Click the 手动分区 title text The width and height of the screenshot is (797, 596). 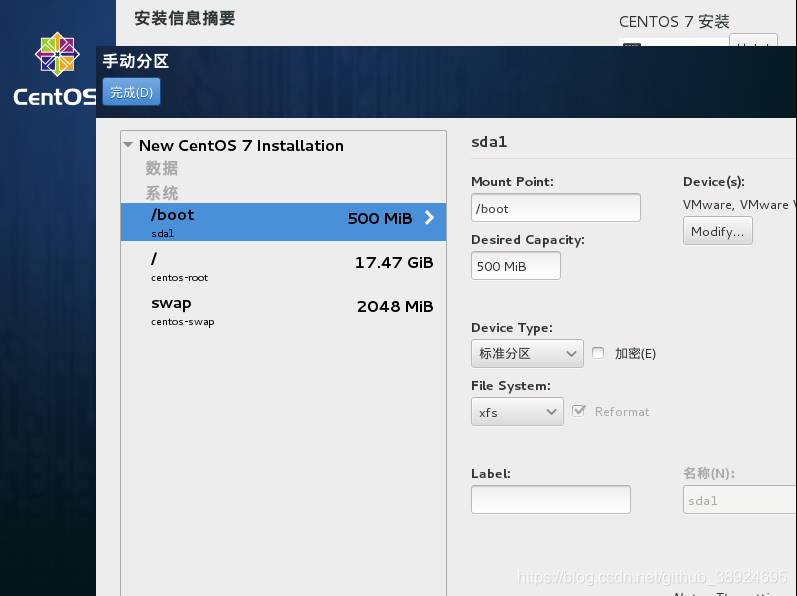point(135,61)
